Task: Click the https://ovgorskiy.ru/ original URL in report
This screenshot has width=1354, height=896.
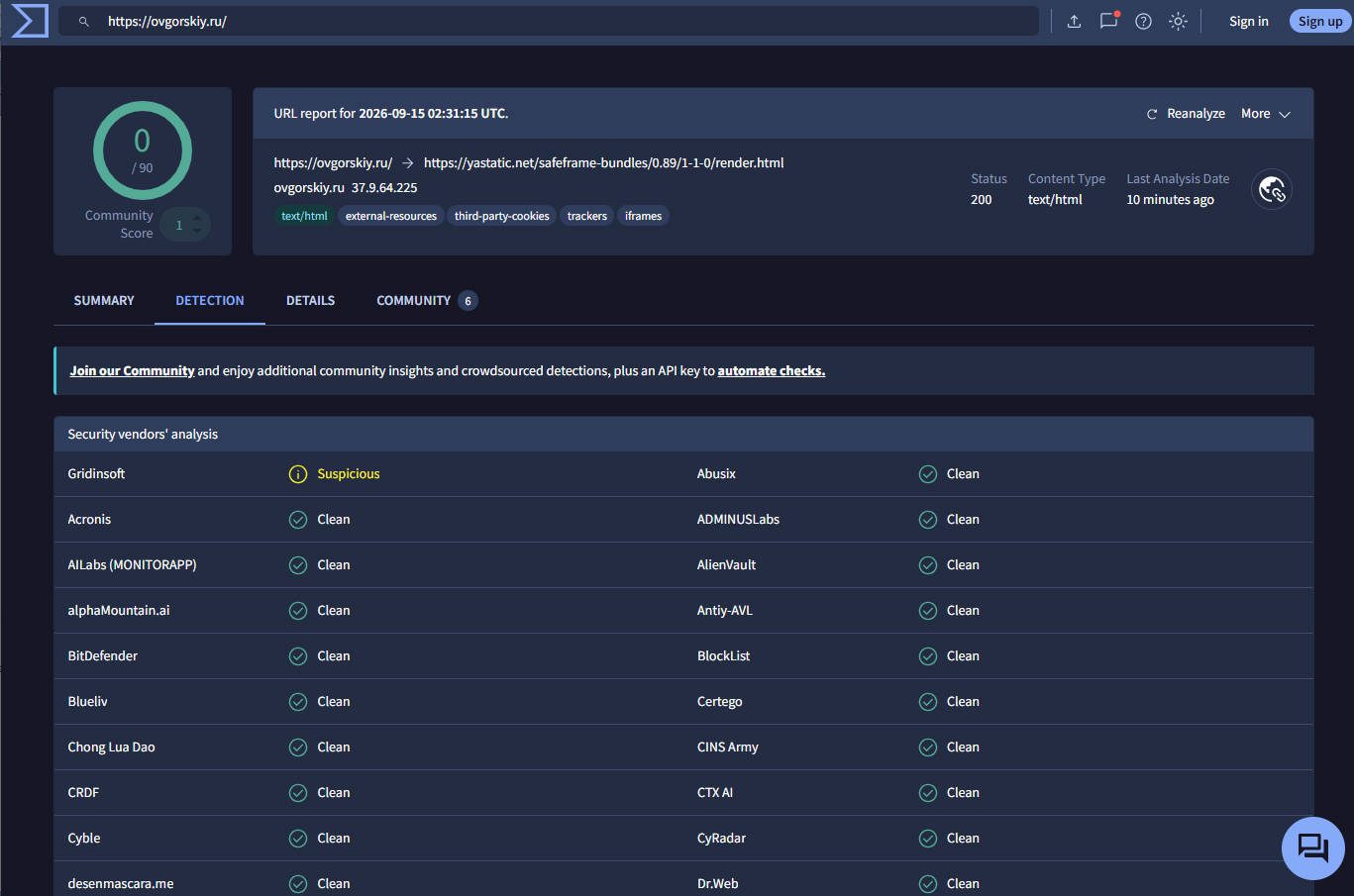Action: click(x=333, y=163)
